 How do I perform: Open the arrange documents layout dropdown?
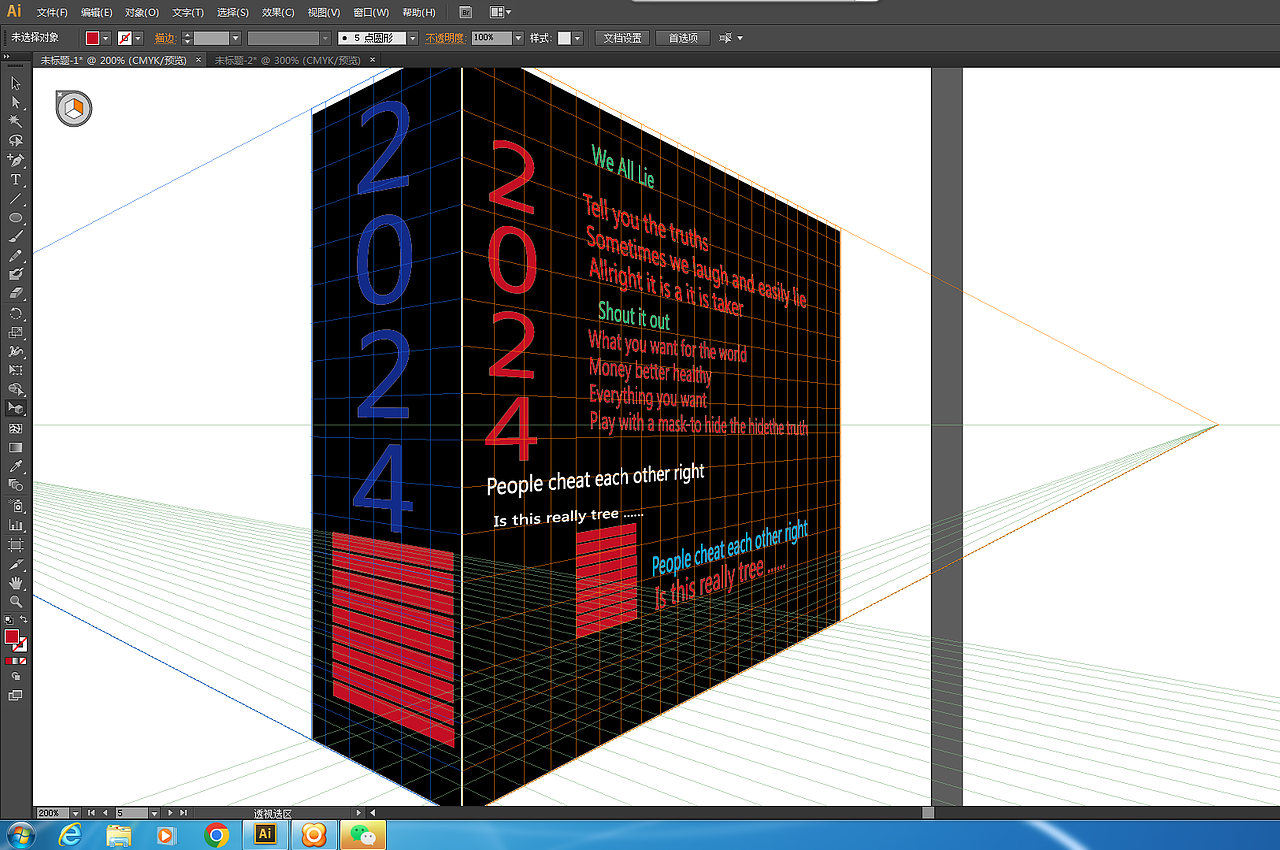tap(500, 12)
